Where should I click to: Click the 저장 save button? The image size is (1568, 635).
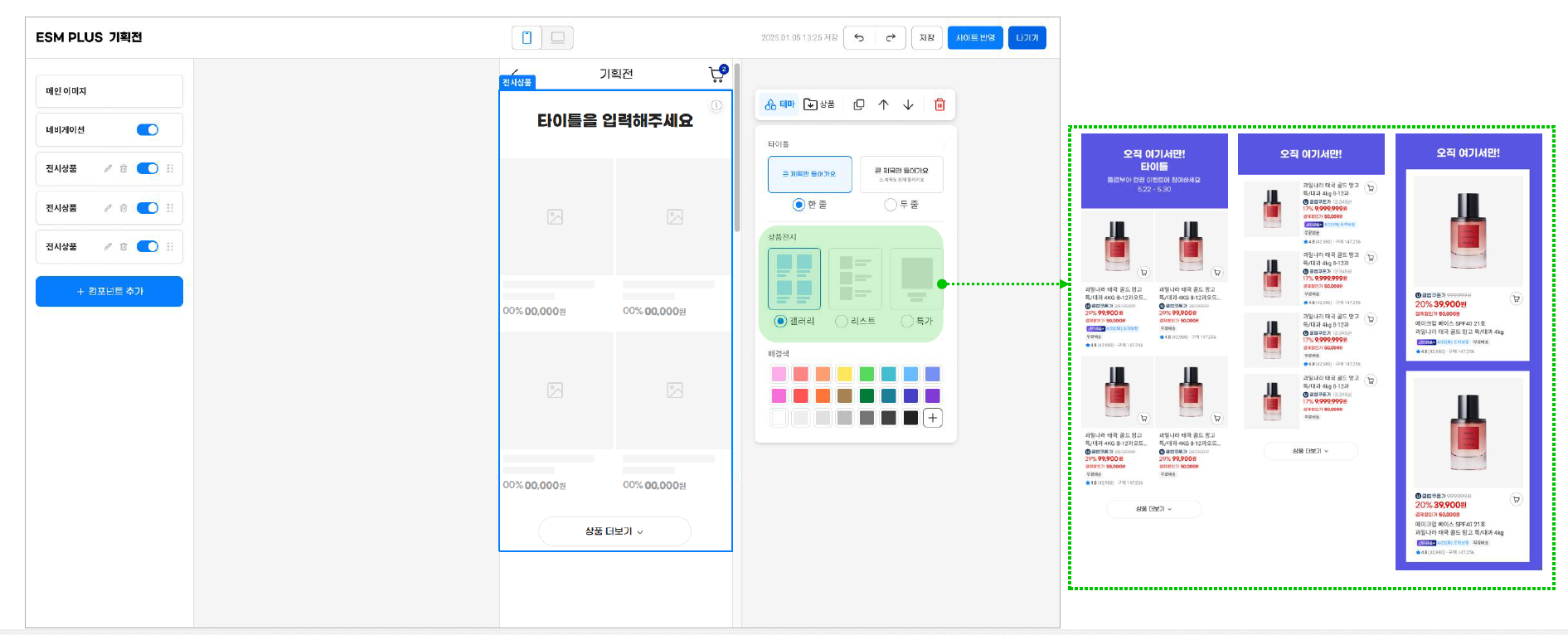(x=927, y=37)
